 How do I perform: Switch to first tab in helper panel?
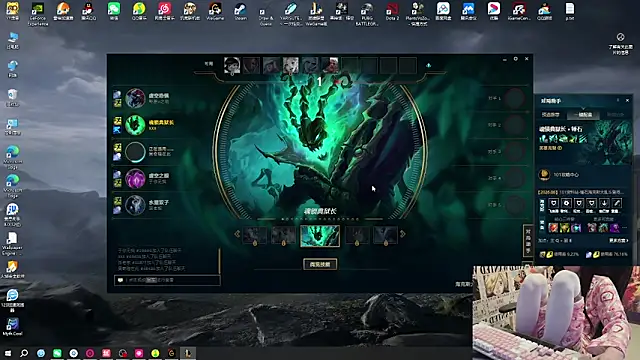click(x=551, y=115)
